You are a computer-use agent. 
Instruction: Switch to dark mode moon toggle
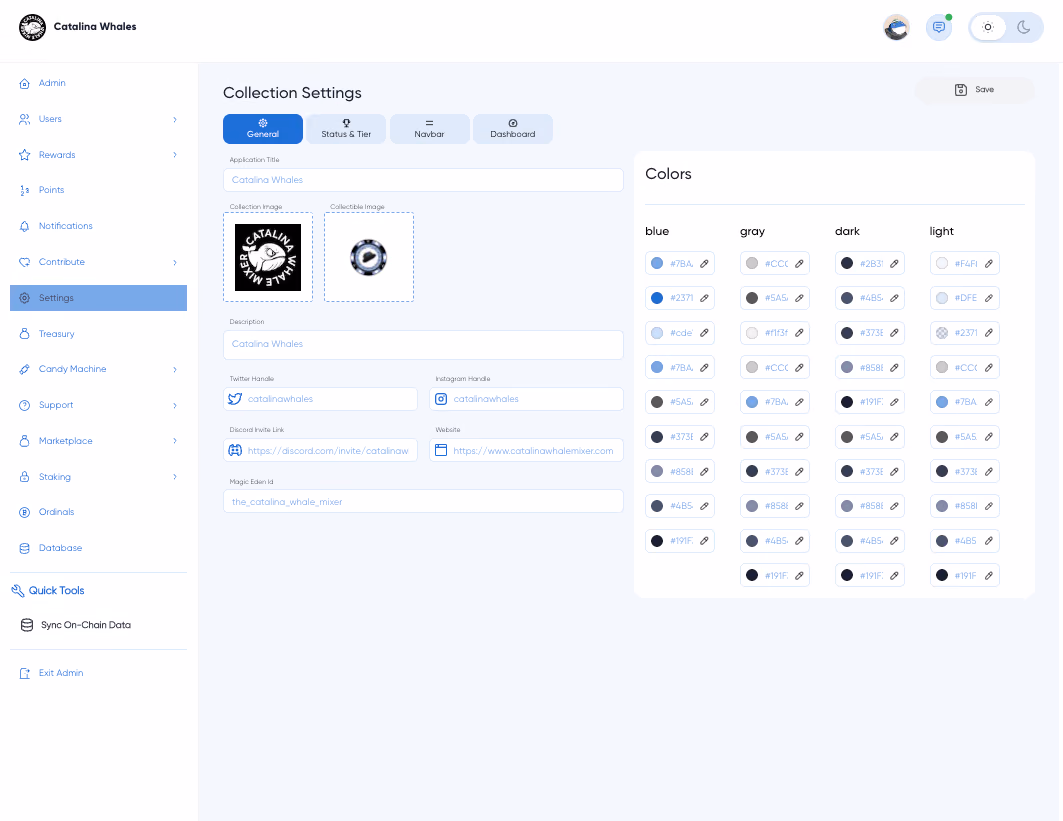[1024, 27]
